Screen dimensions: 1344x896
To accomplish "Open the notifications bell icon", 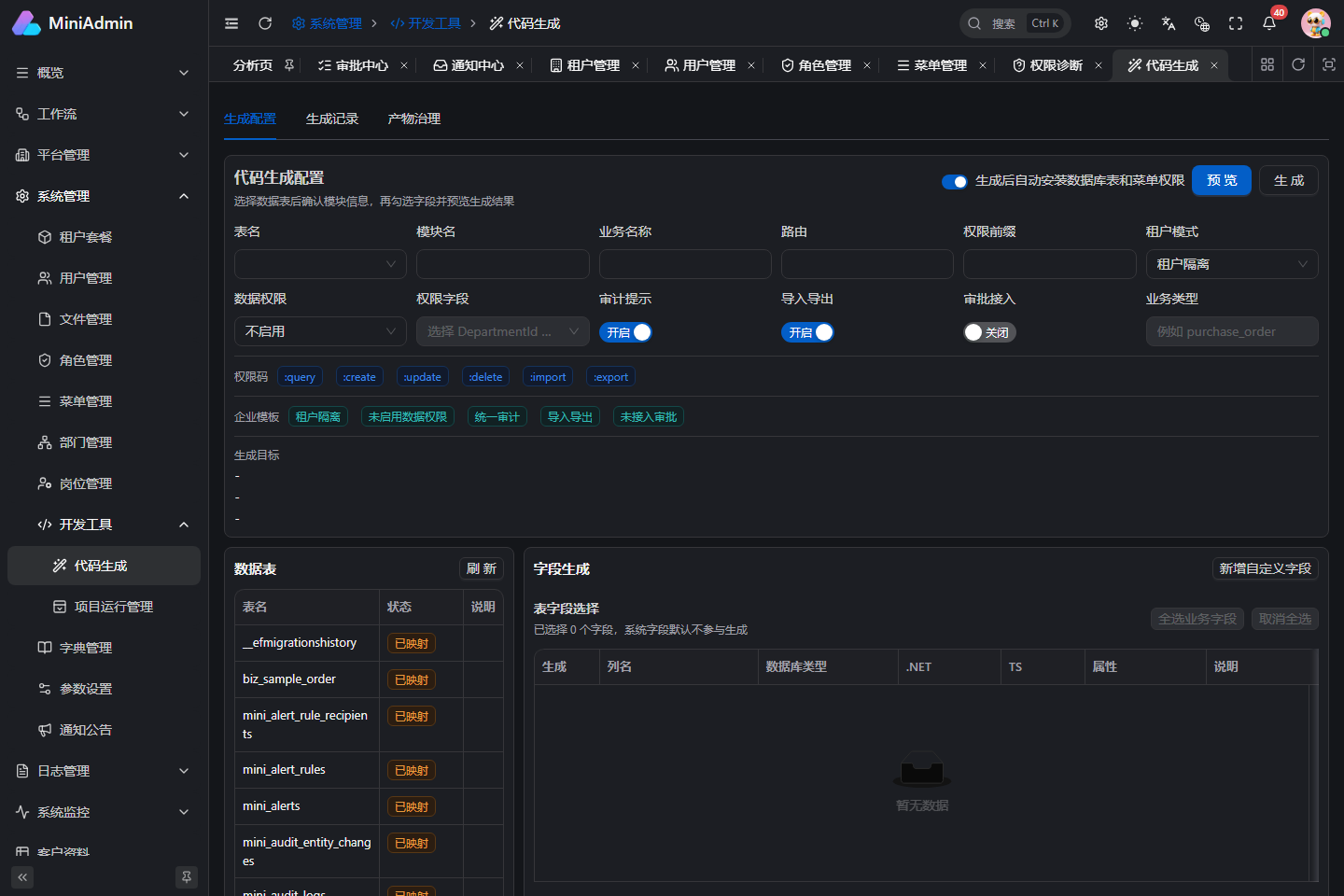I will [x=1269, y=23].
